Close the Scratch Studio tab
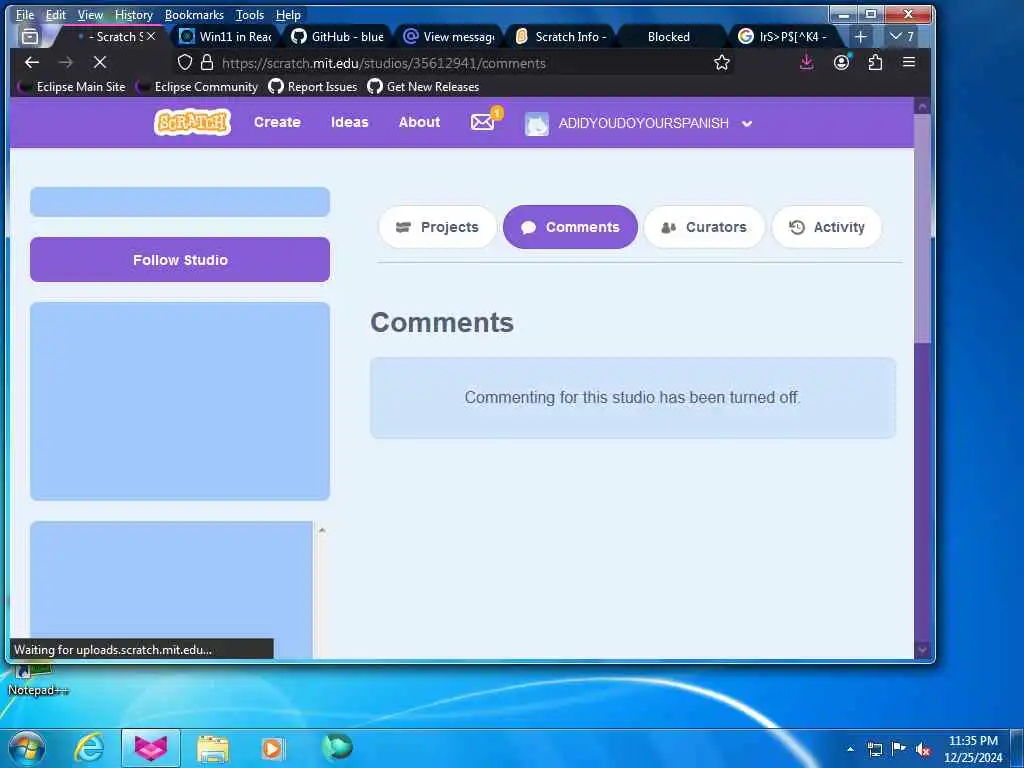The width and height of the screenshot is (1024, 768). coord(151,37)
